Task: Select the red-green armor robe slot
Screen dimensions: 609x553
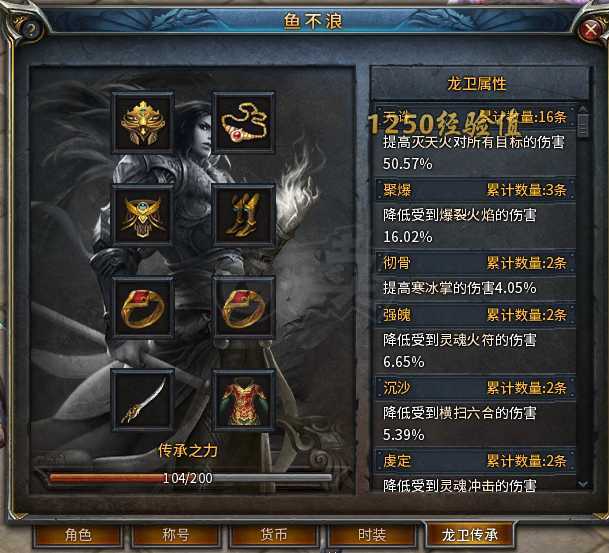Action: pos(244,400)
